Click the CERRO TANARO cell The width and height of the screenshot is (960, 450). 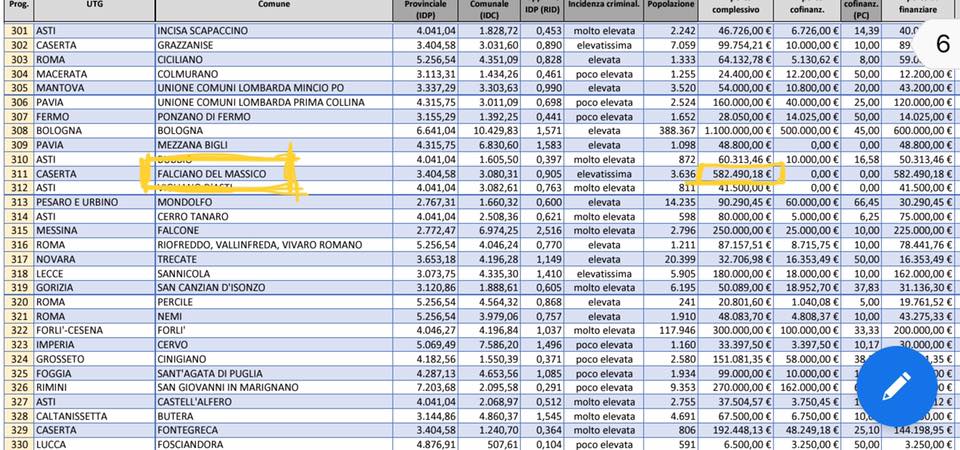point(274,217)
